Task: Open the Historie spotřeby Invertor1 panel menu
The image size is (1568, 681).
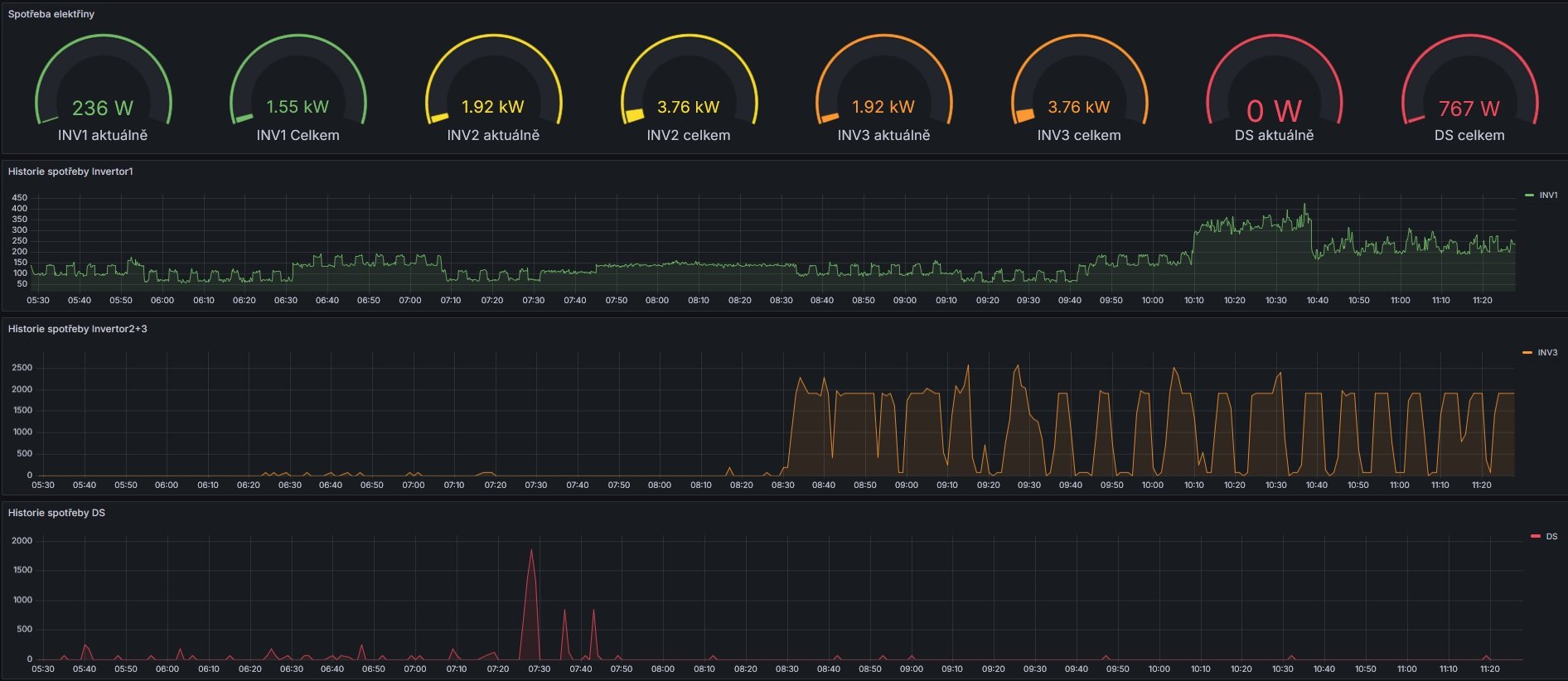Action: pos(70,171)
